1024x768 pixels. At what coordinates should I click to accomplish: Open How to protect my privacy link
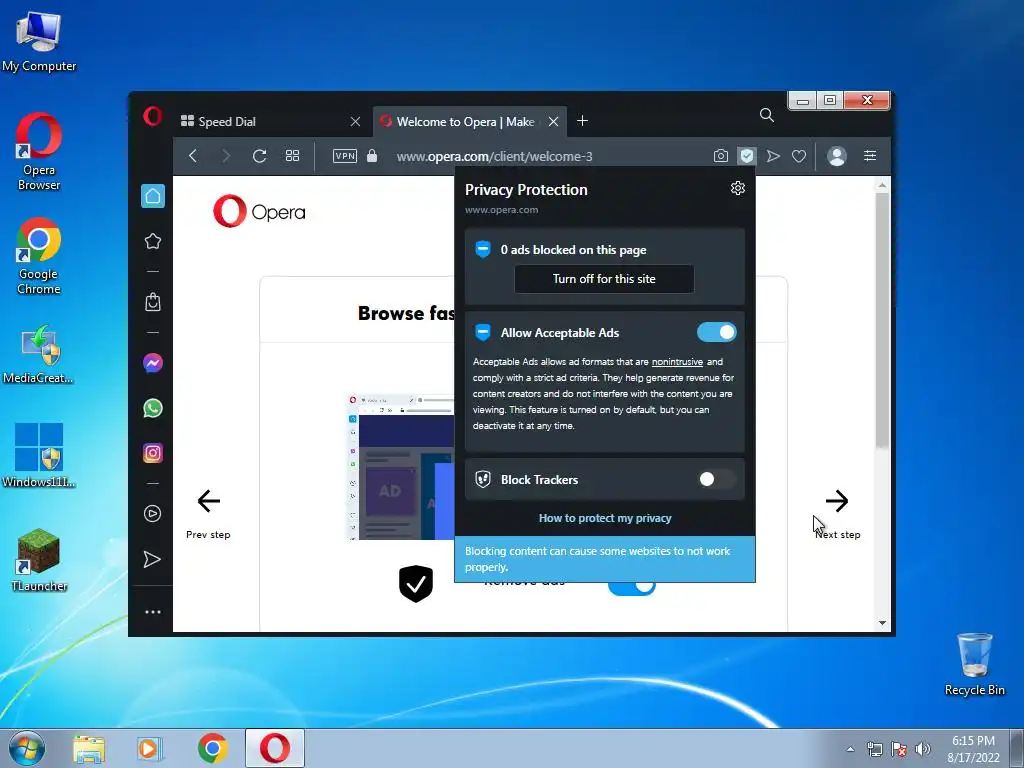pyautogui.click(x=605, y=518)
